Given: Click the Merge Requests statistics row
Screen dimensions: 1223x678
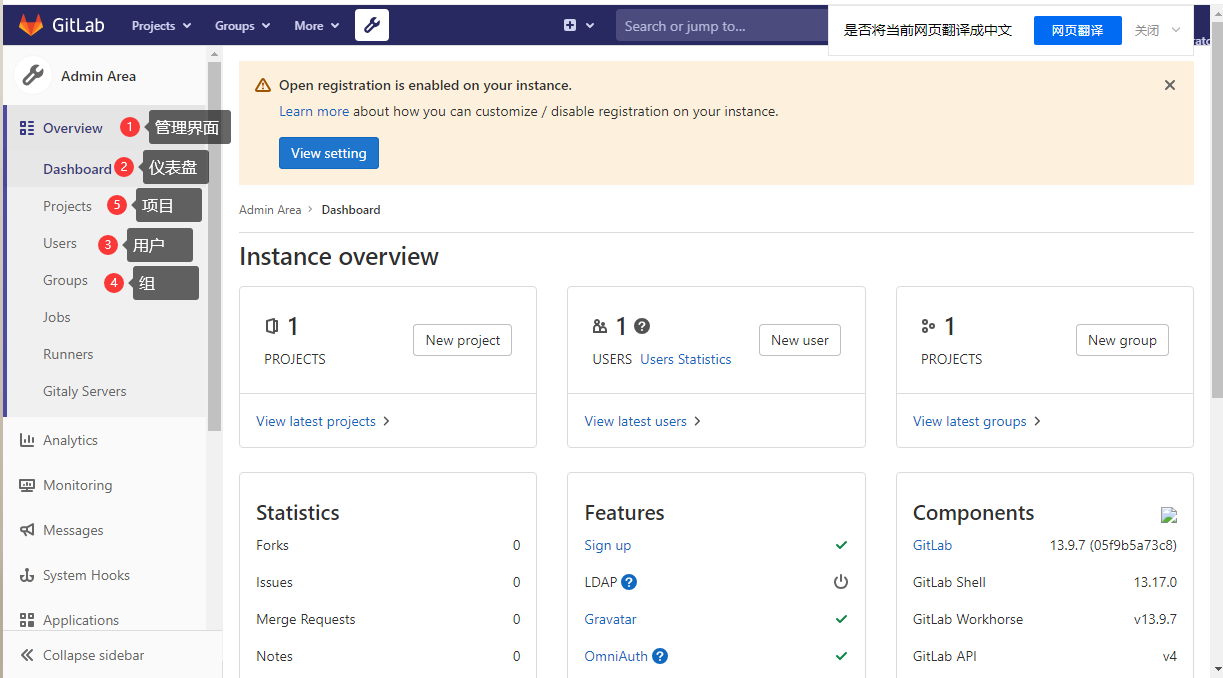Looking at the screenshot, I should [x=388, y=619].
